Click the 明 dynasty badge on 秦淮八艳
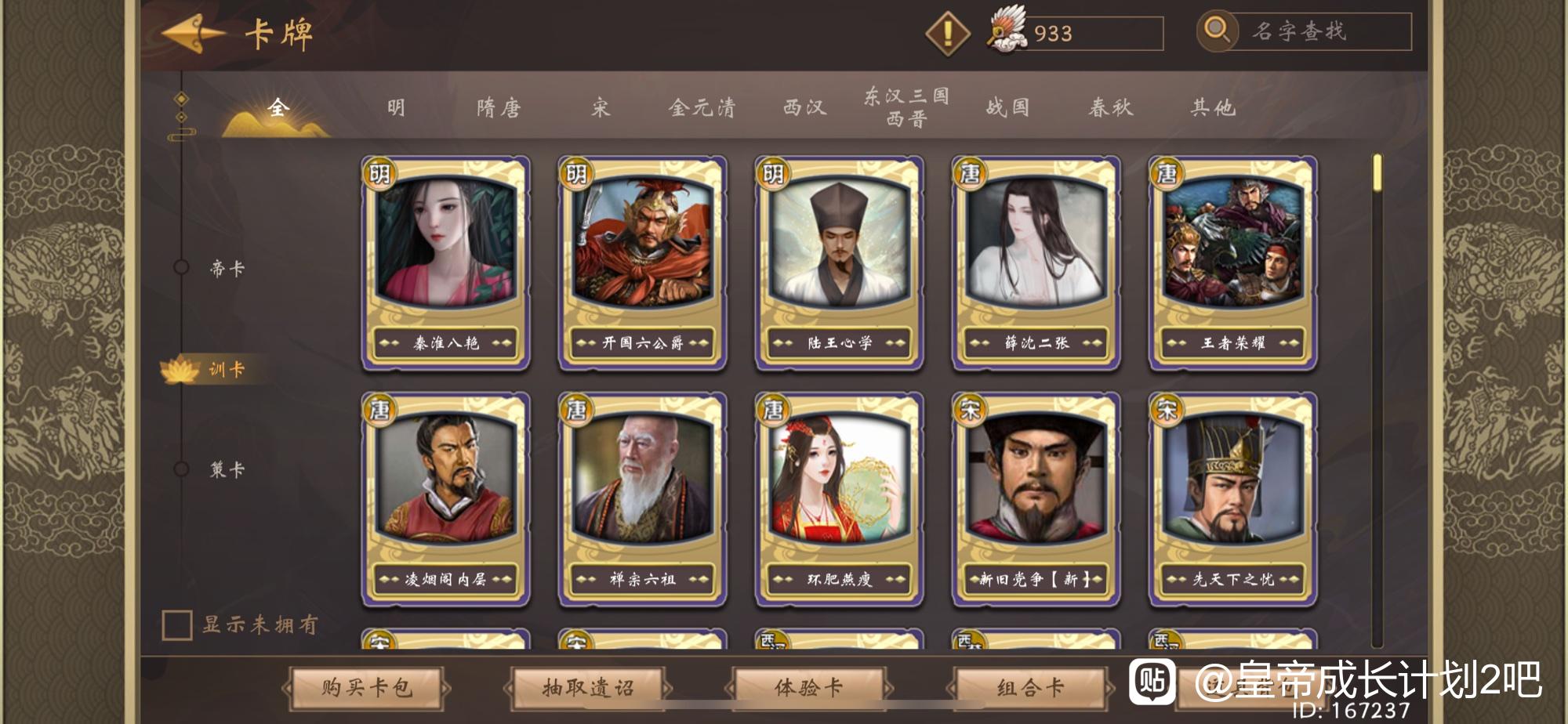 379,173
